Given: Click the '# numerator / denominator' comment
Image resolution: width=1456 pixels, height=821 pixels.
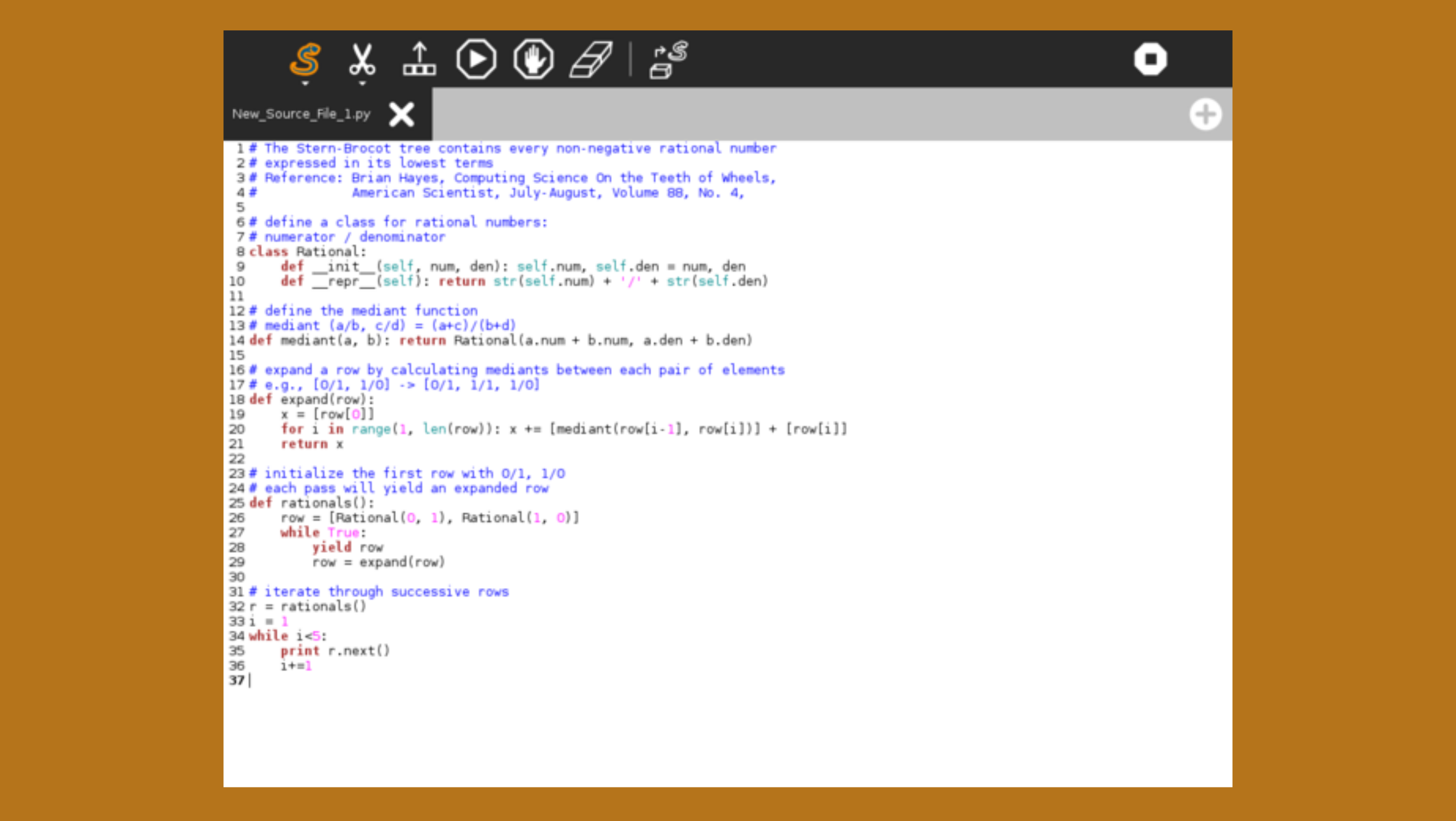Looking at the screenshot, I should (347, 237).
